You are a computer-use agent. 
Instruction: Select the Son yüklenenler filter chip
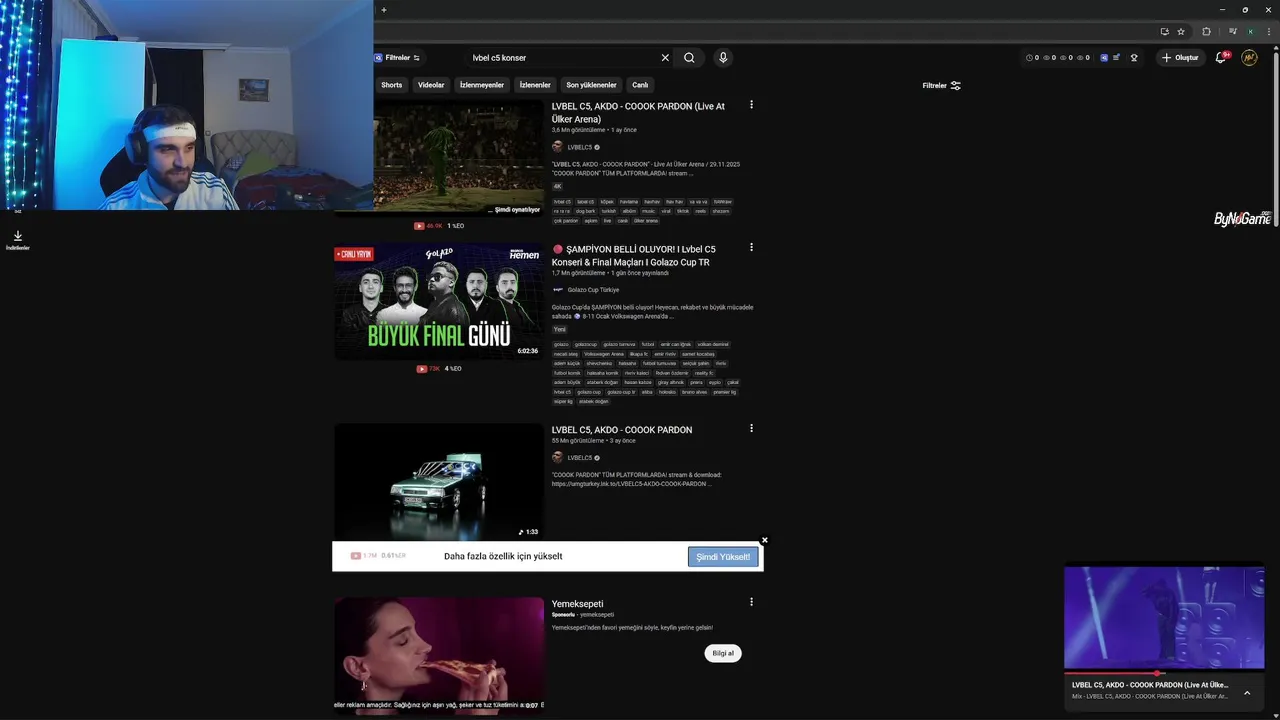pos(591,85)
